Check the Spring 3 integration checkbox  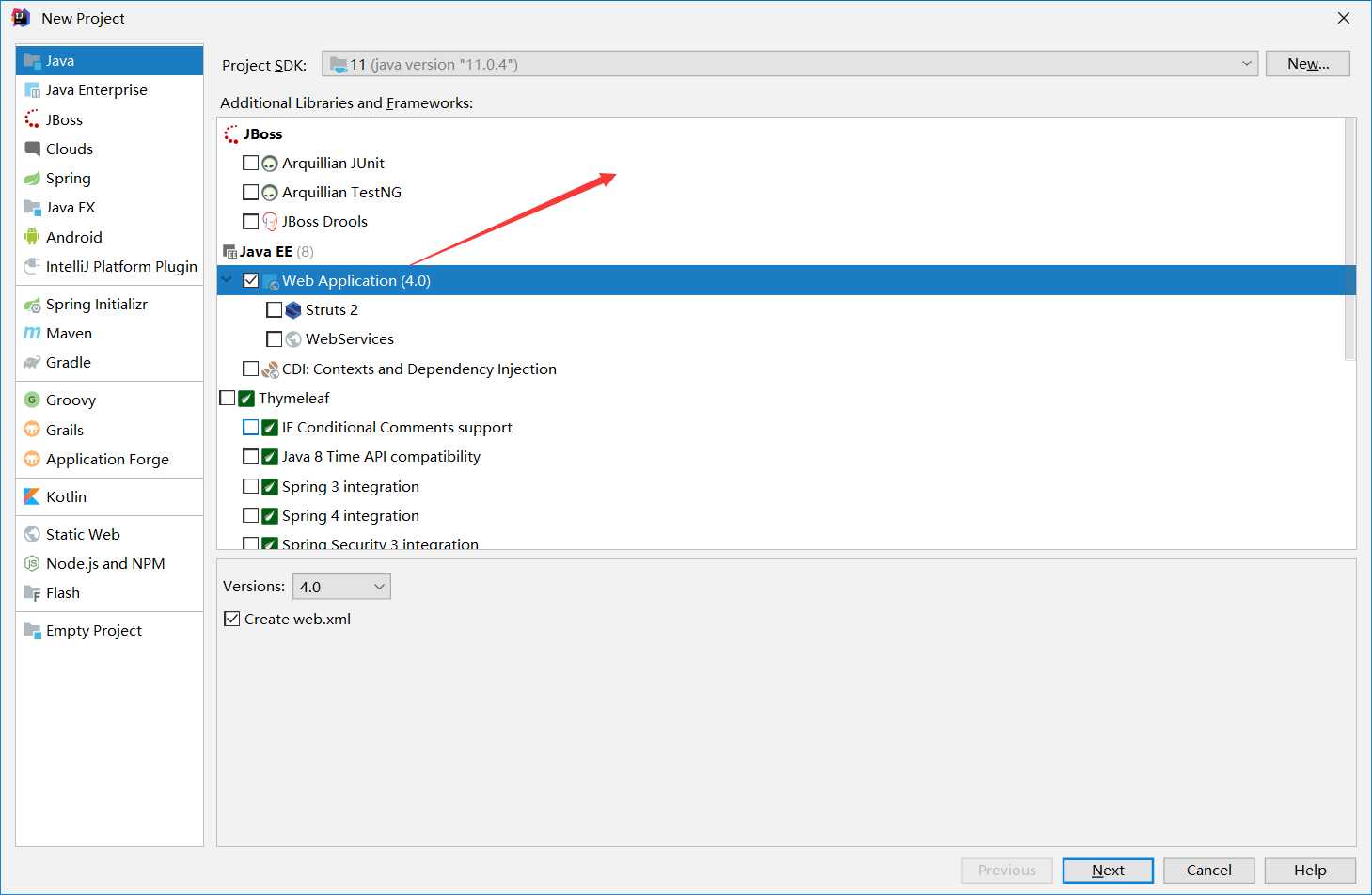tap(250, 486)
